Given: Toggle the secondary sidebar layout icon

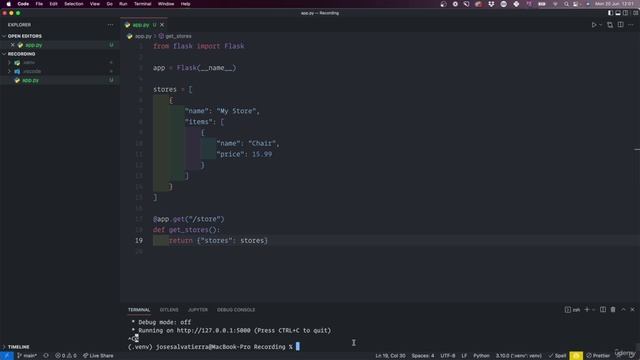Looking at the screenshot, I should 625,13.
